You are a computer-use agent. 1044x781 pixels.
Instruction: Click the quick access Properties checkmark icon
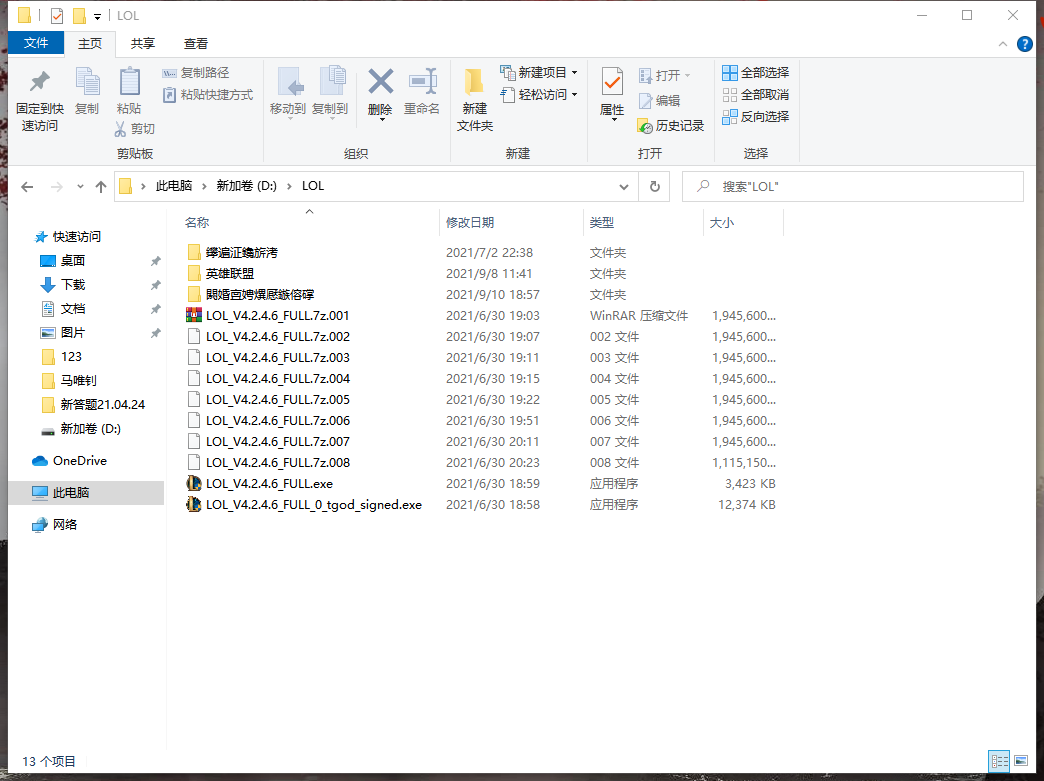coord(57,15)
